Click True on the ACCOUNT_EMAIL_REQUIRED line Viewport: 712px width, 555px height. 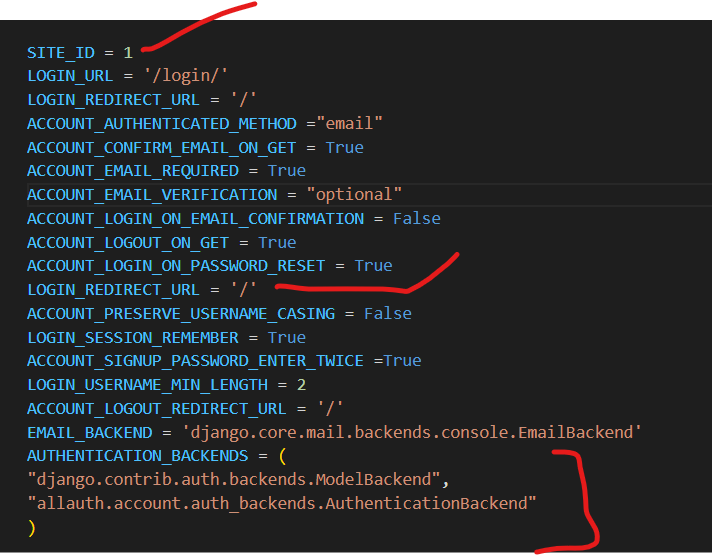click(x=287, y=171)
